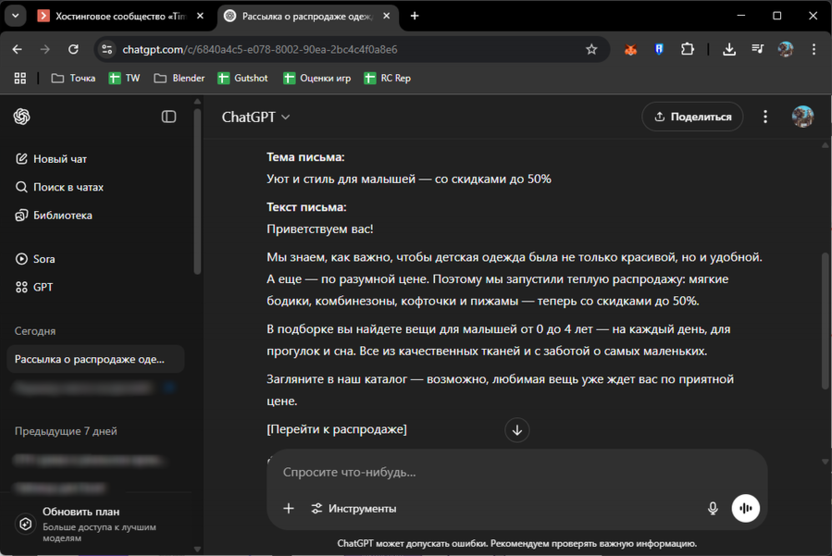Open the Библиотека library
832x556 pixels.
(54, 215)
